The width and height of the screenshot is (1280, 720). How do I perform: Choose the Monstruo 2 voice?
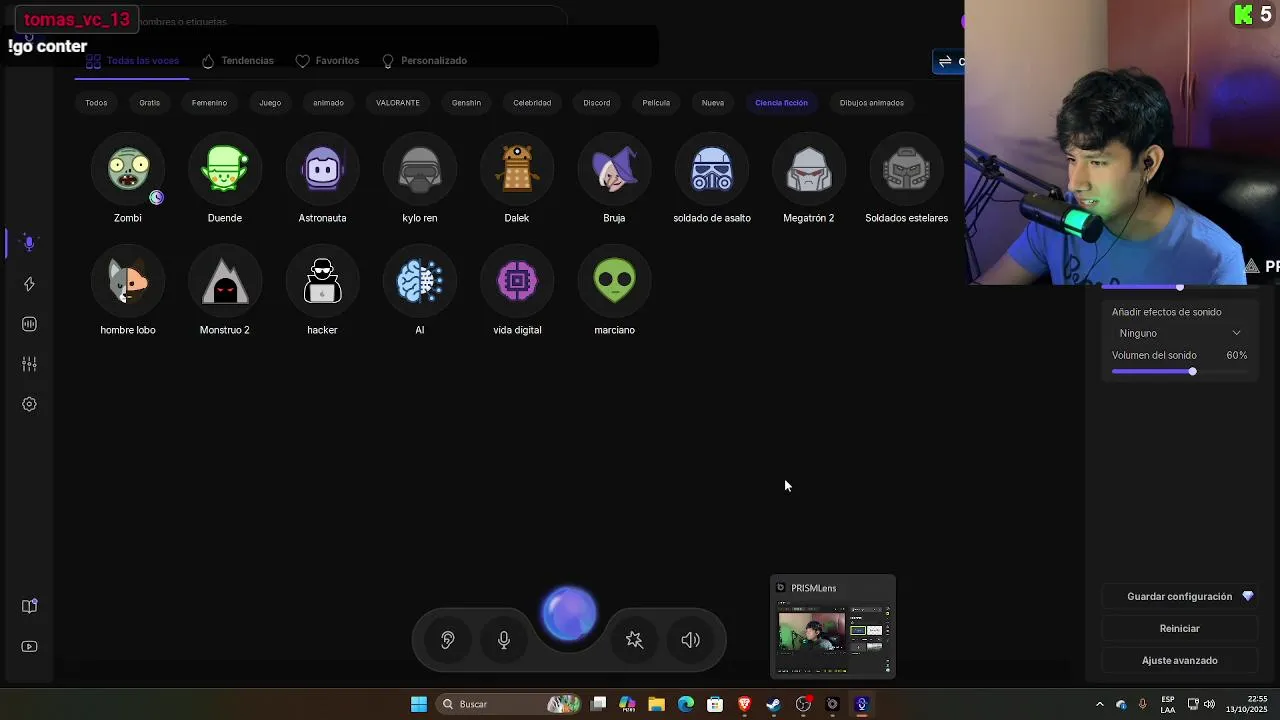coord(225,282)
